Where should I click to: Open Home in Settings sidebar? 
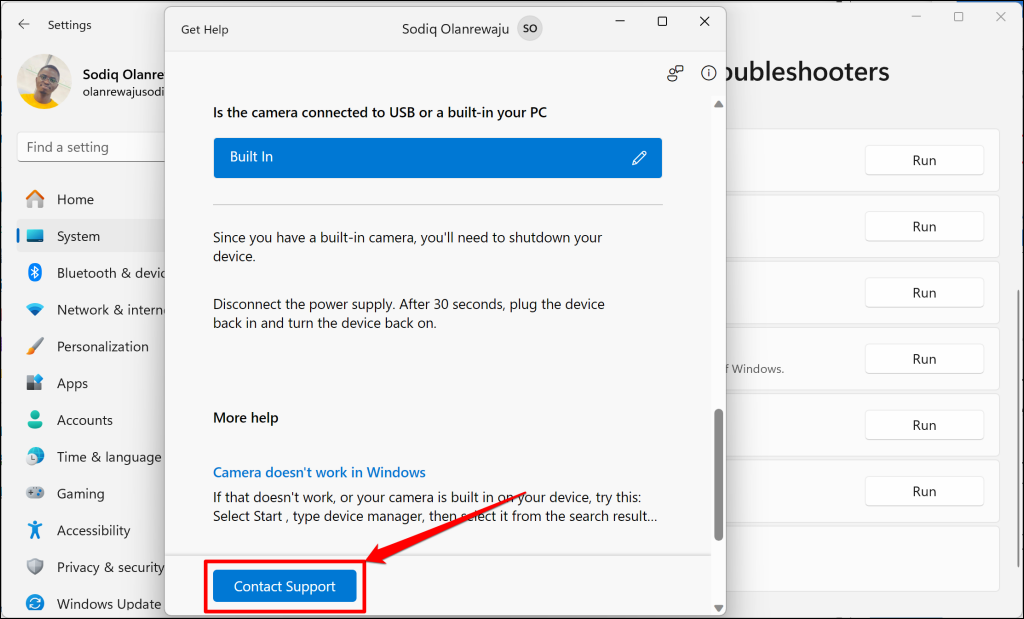pos(91,199)
